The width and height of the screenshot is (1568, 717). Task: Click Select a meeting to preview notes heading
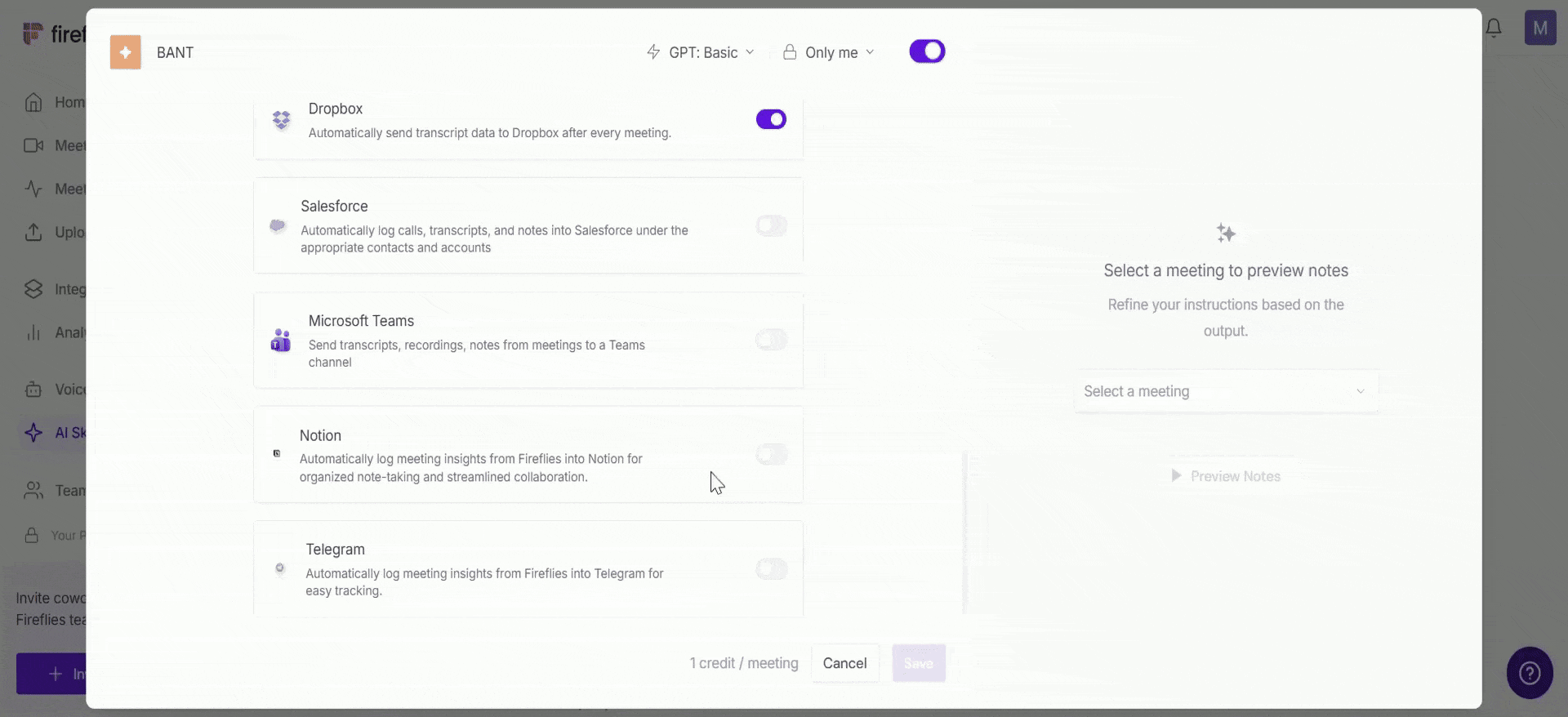pos(1226,270)
